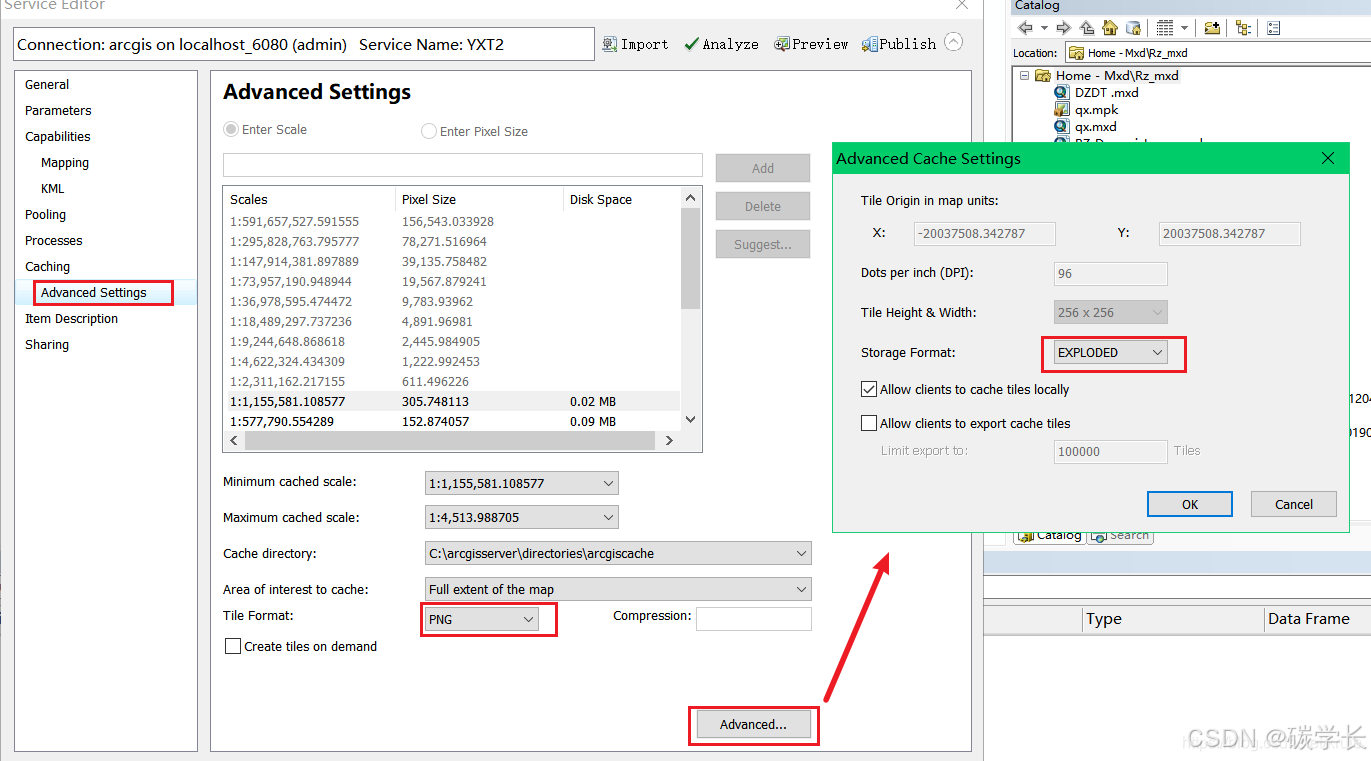Toggle the Catalog tree view icon

(1243, 28)
